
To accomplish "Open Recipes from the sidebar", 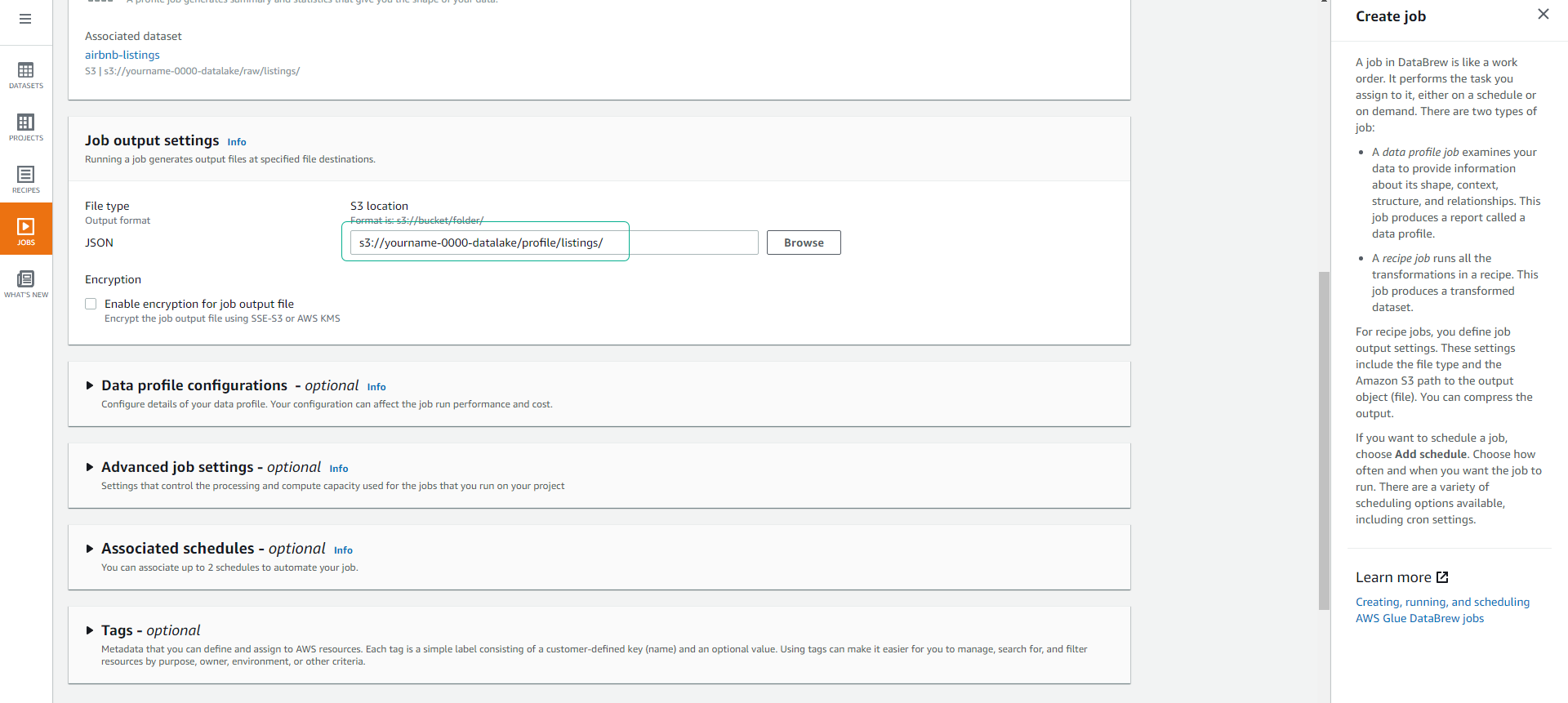I will pyautogui.click(x=26, y=180).
